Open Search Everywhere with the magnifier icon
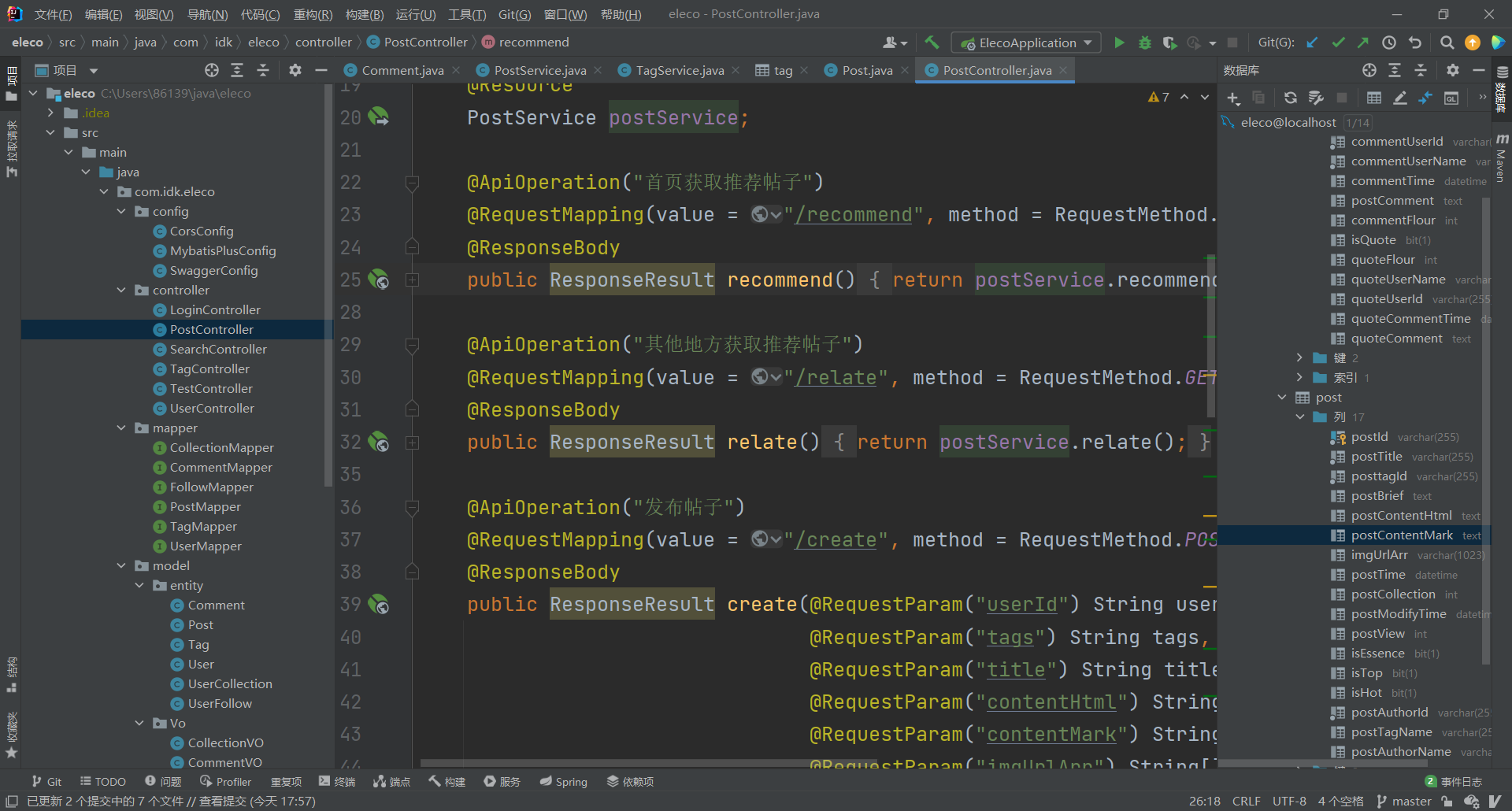Screen dimensions: 1512x811 (x=1447, y=43)
